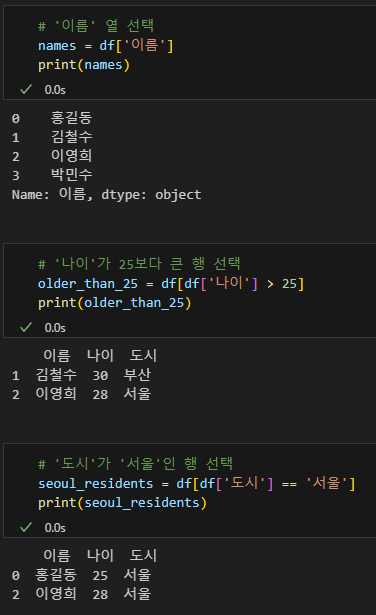
Task: Click the code line print(older_than_25)
Action: 114,302
